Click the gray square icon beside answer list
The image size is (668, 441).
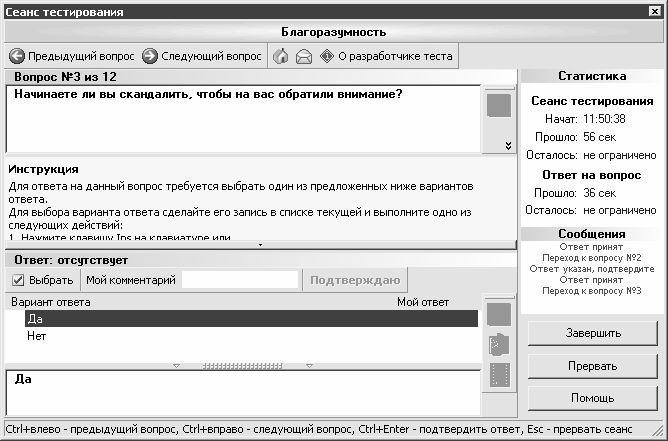point(499,314)
